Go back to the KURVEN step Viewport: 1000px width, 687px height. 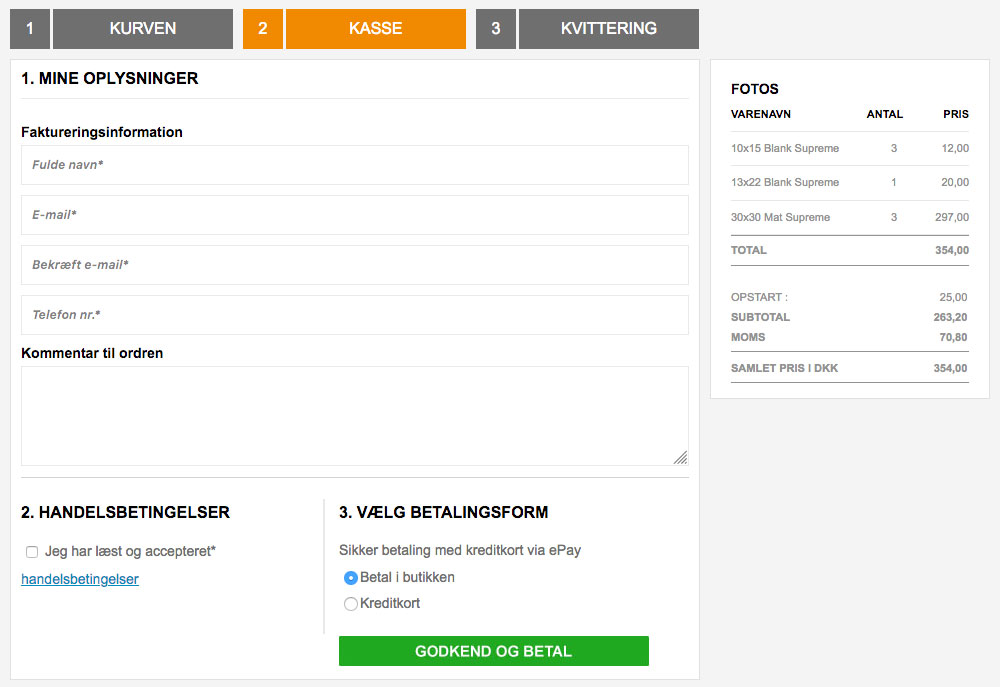pos(142,29)
